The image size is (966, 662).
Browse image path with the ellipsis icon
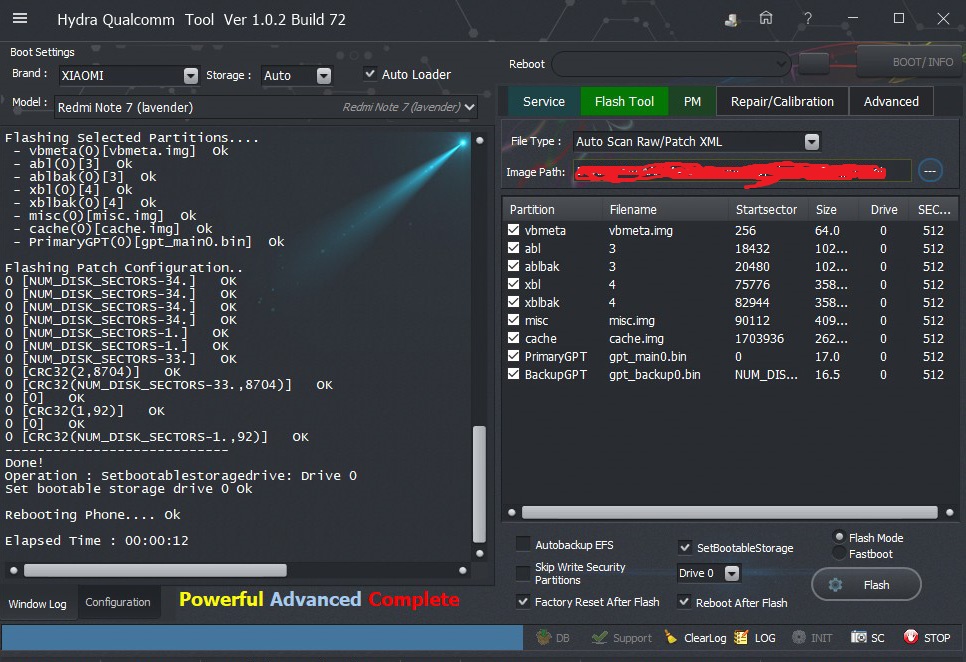pyautogui.click(x=930, y=171)
